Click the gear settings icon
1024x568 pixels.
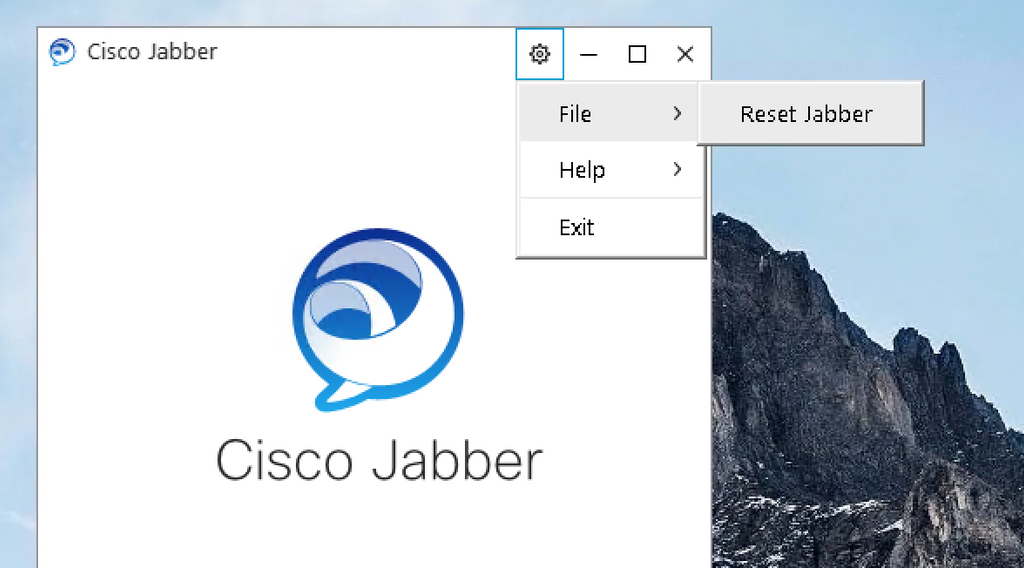point(540,54)
